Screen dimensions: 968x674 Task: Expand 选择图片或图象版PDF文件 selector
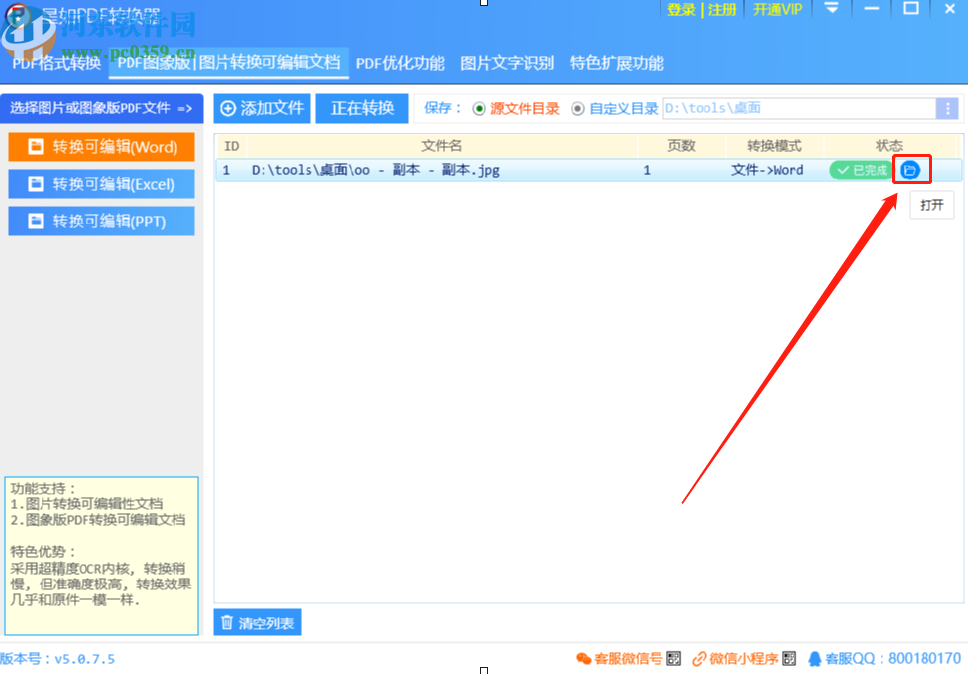tap(100, 108)
